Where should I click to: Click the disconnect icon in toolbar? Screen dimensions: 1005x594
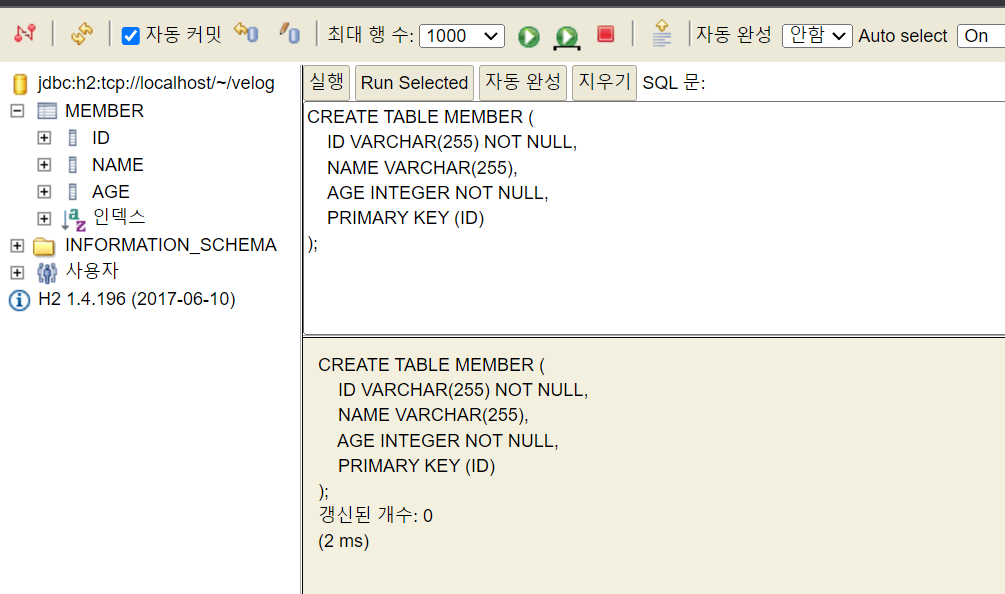25,33
